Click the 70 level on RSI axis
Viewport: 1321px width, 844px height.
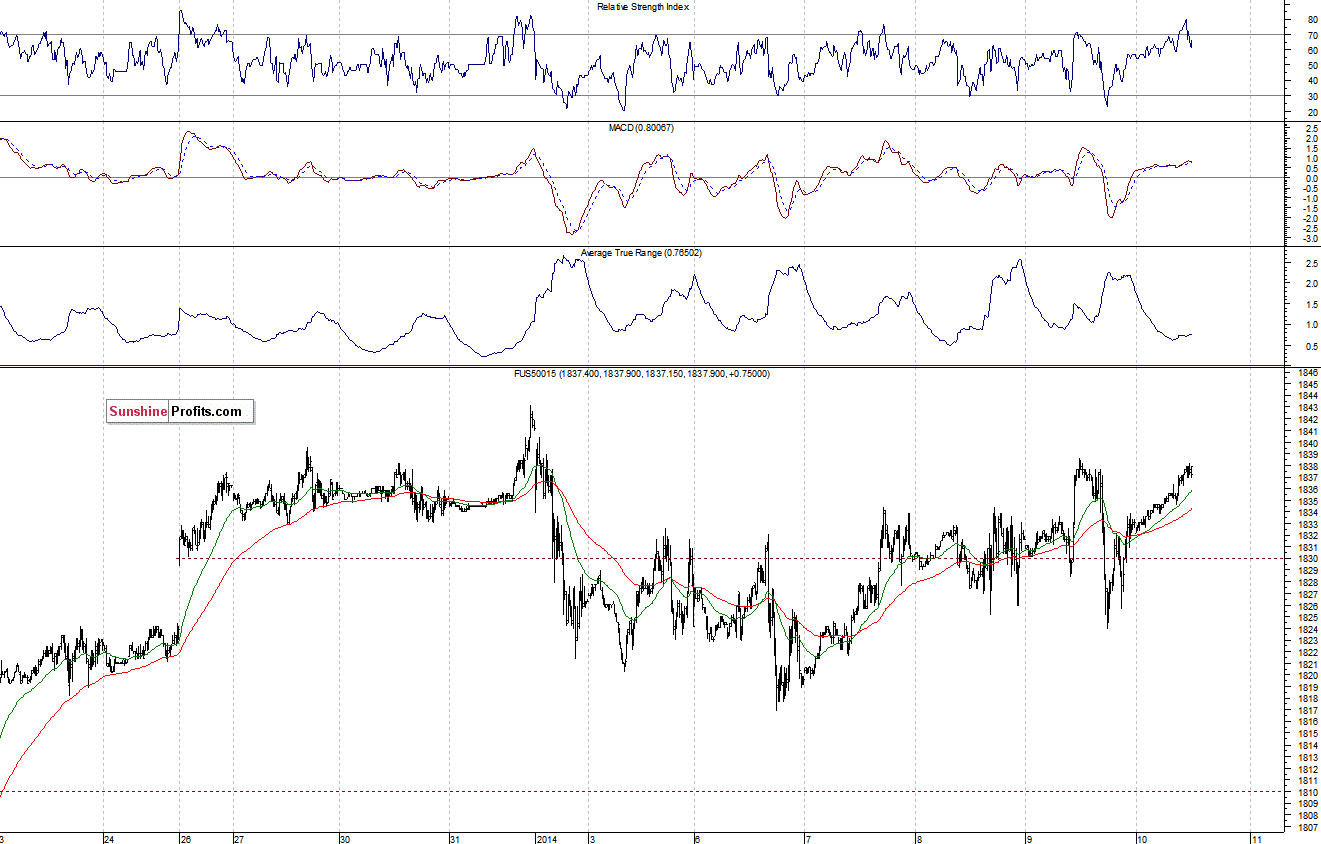(1312, 35)
